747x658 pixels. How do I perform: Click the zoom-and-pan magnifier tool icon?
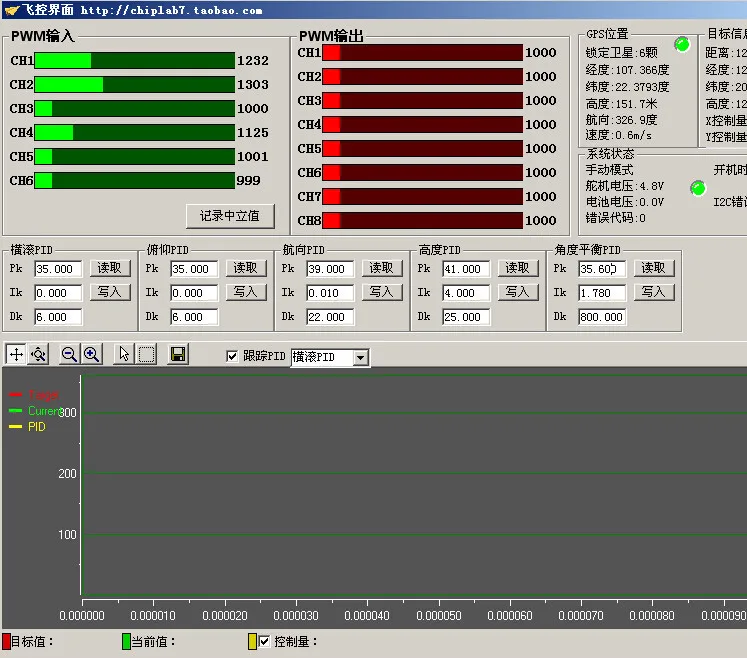(x=39, y=354)
